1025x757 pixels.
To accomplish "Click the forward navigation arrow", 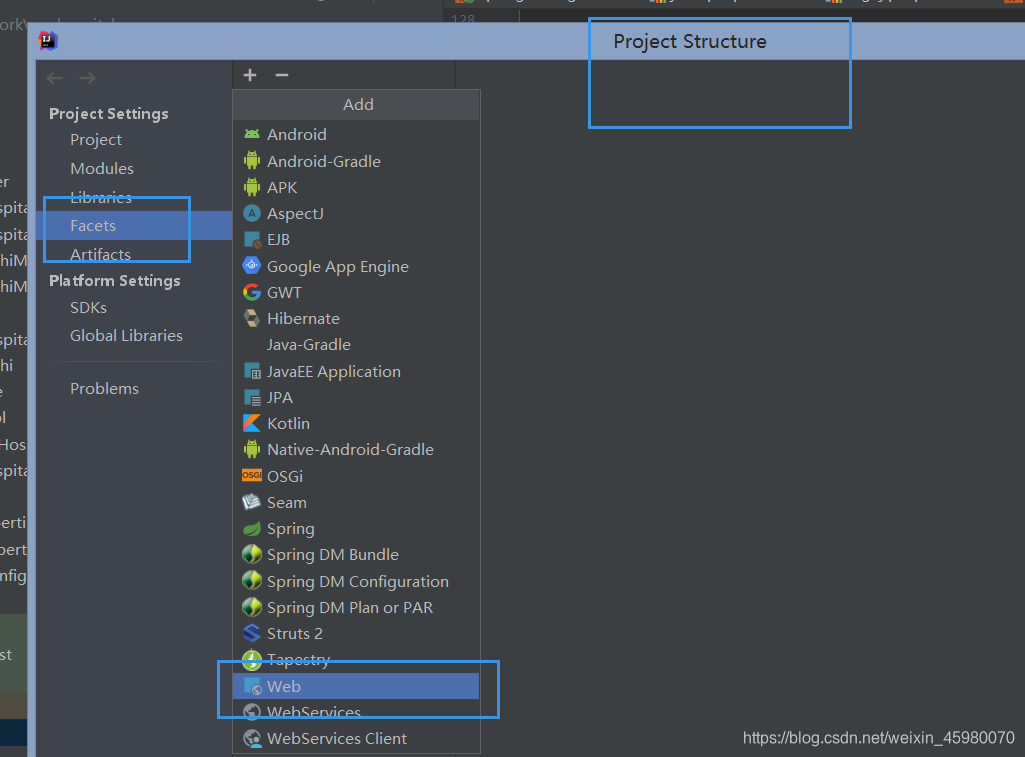I will tap(88, 78).
